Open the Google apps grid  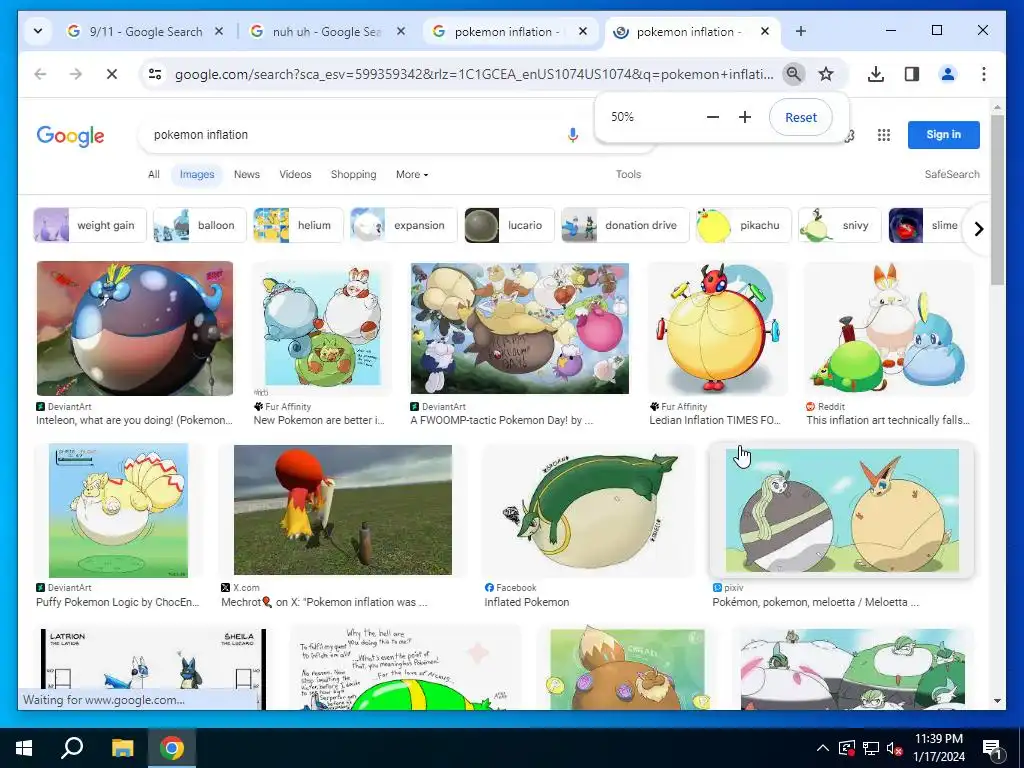point(884,135)
